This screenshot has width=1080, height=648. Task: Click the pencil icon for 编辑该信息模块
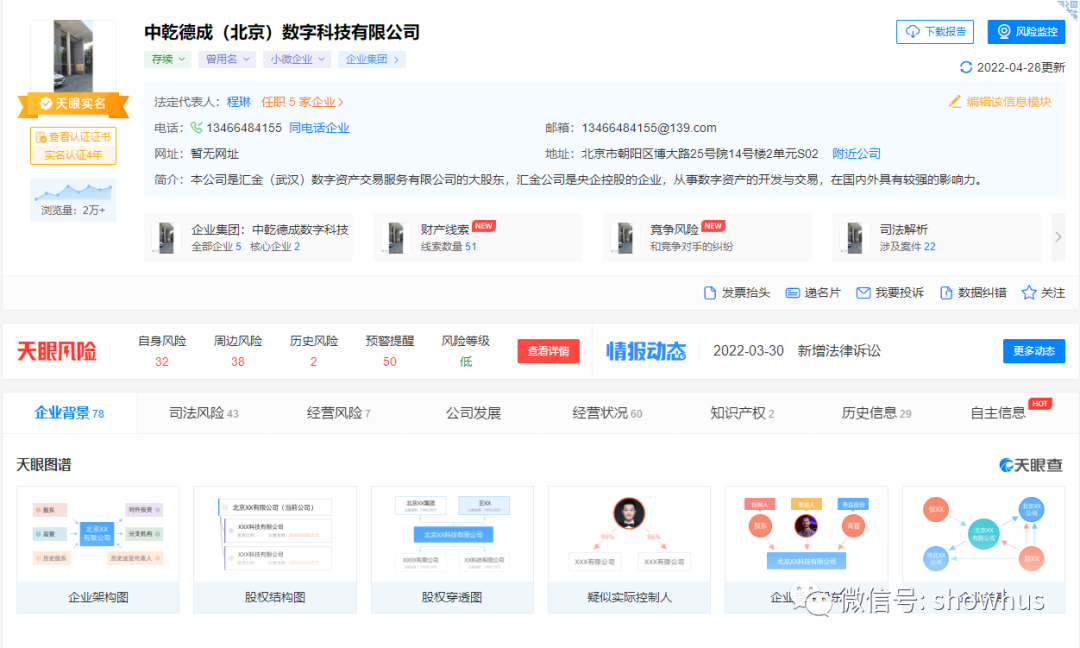pos(955,102)
